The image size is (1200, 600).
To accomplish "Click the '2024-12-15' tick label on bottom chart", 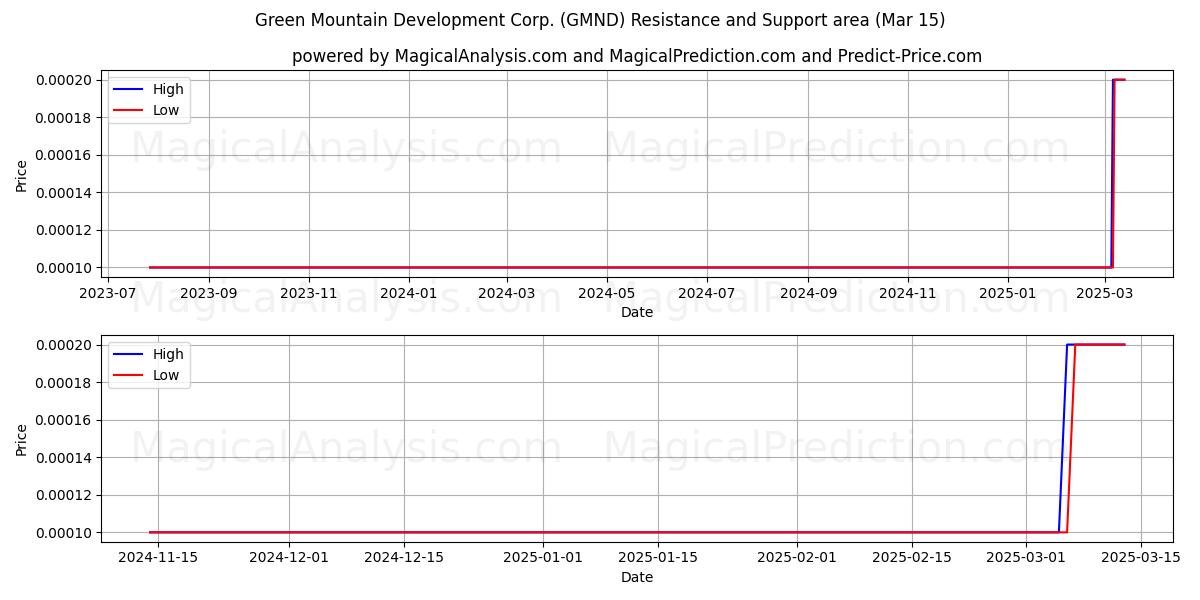I will 403,560.
